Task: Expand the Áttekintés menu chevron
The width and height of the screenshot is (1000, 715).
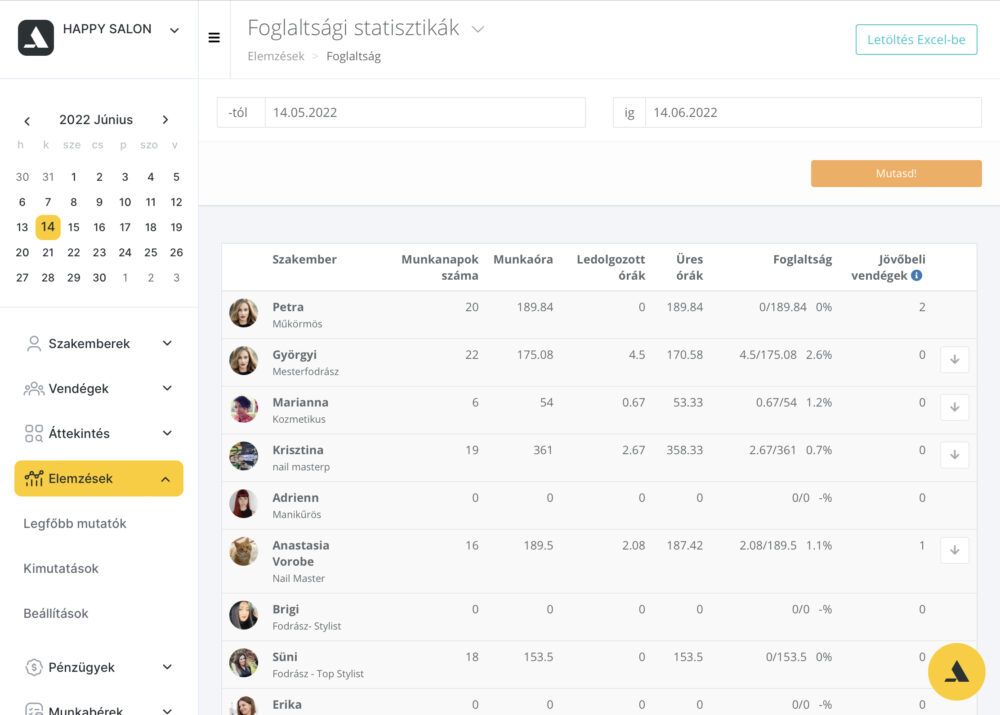Action: [x=167, y=433]
